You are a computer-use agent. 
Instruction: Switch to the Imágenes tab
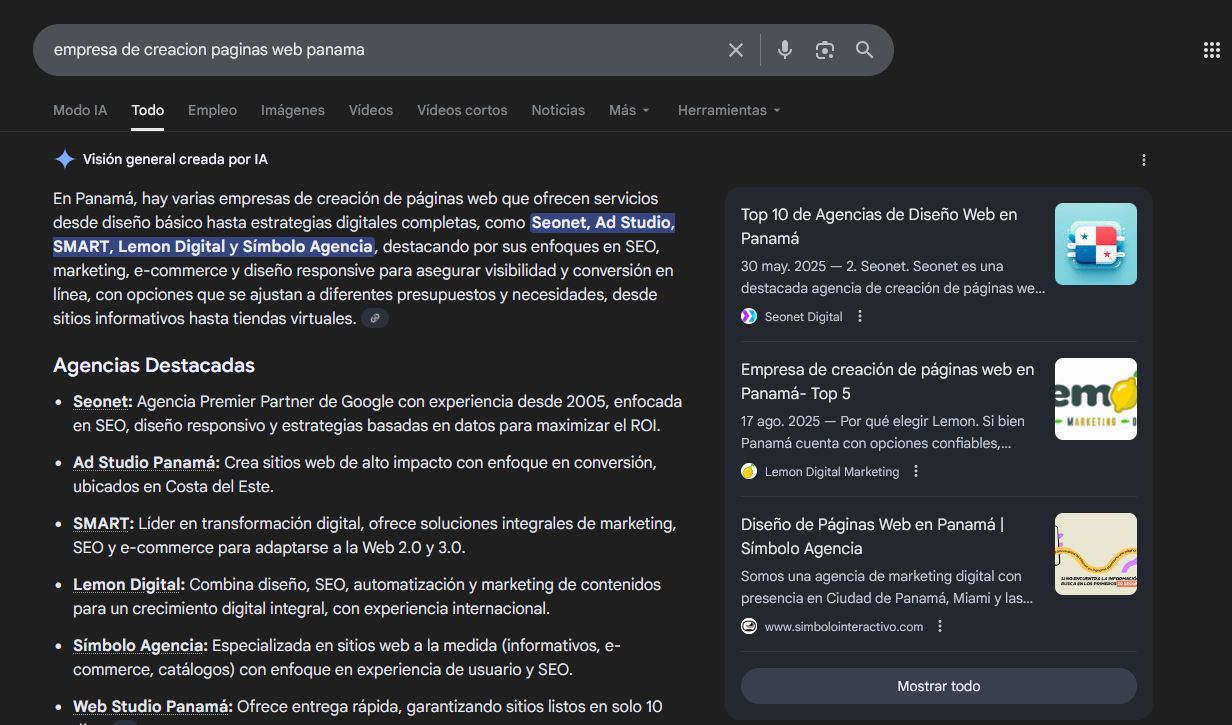(x=292, y=110)
